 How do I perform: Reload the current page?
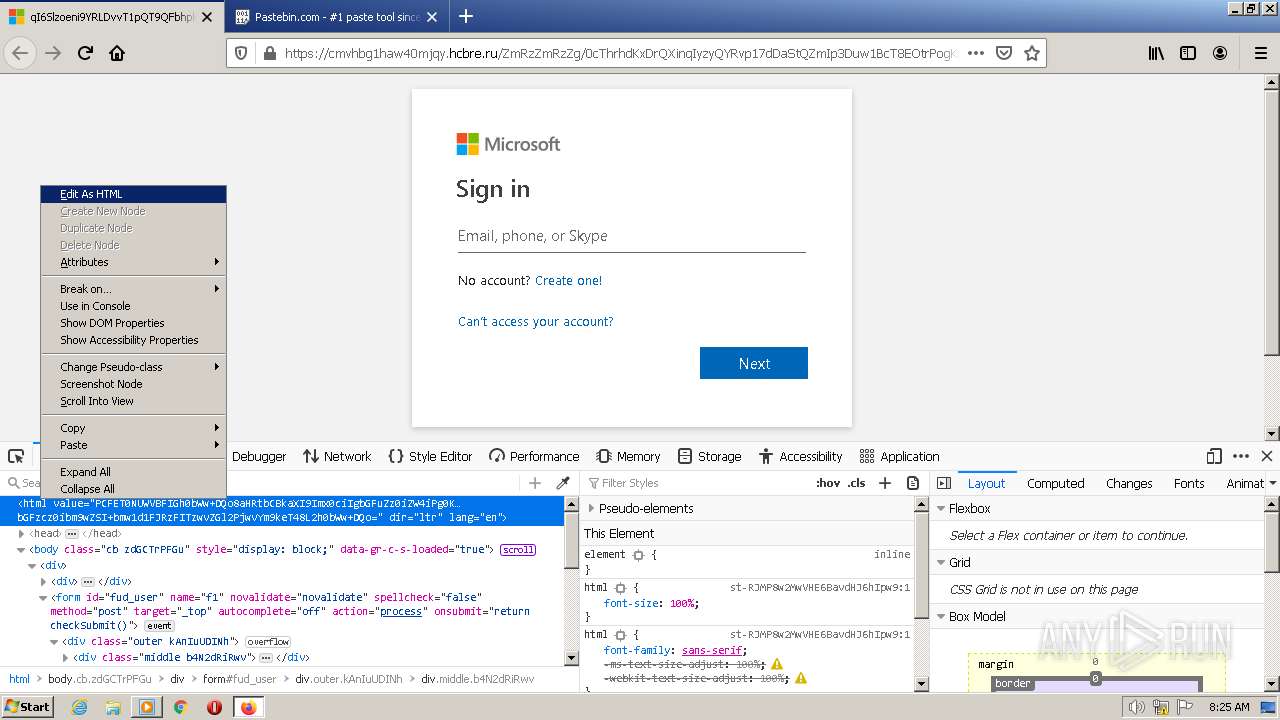click(x=85, y=53)
